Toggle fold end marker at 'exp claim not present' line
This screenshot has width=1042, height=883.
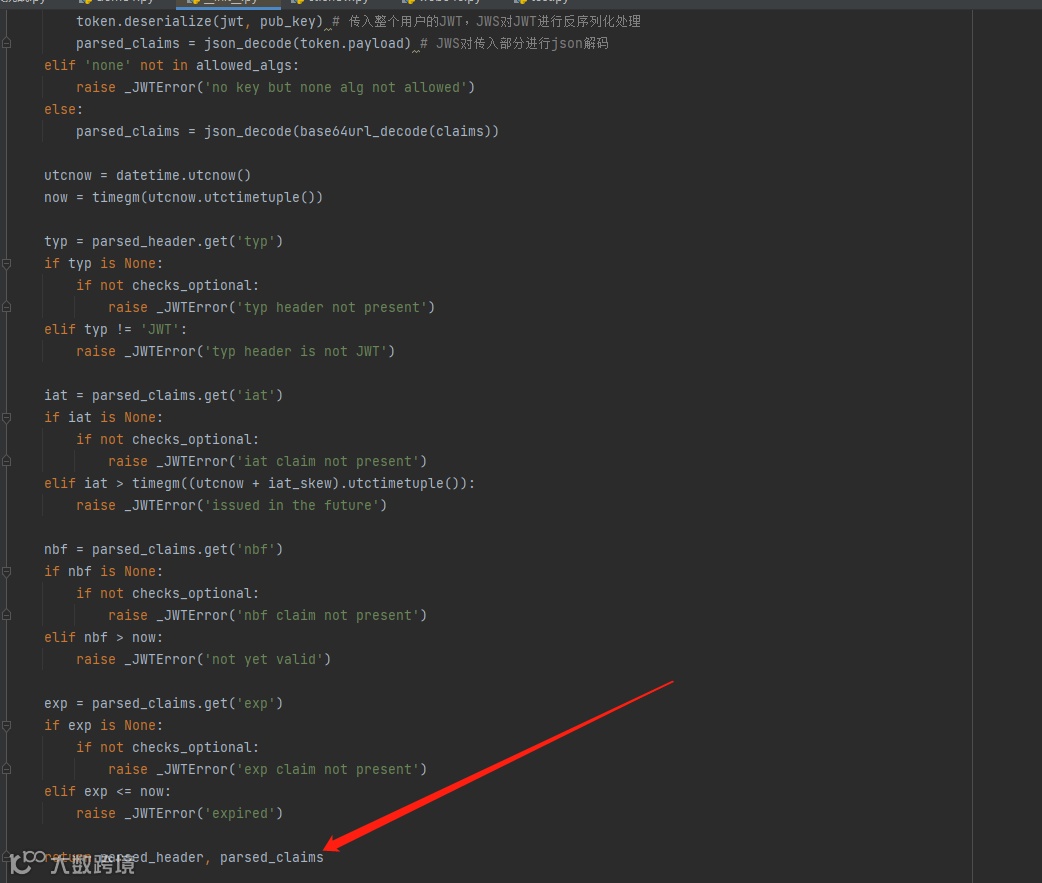click(7, 769)
